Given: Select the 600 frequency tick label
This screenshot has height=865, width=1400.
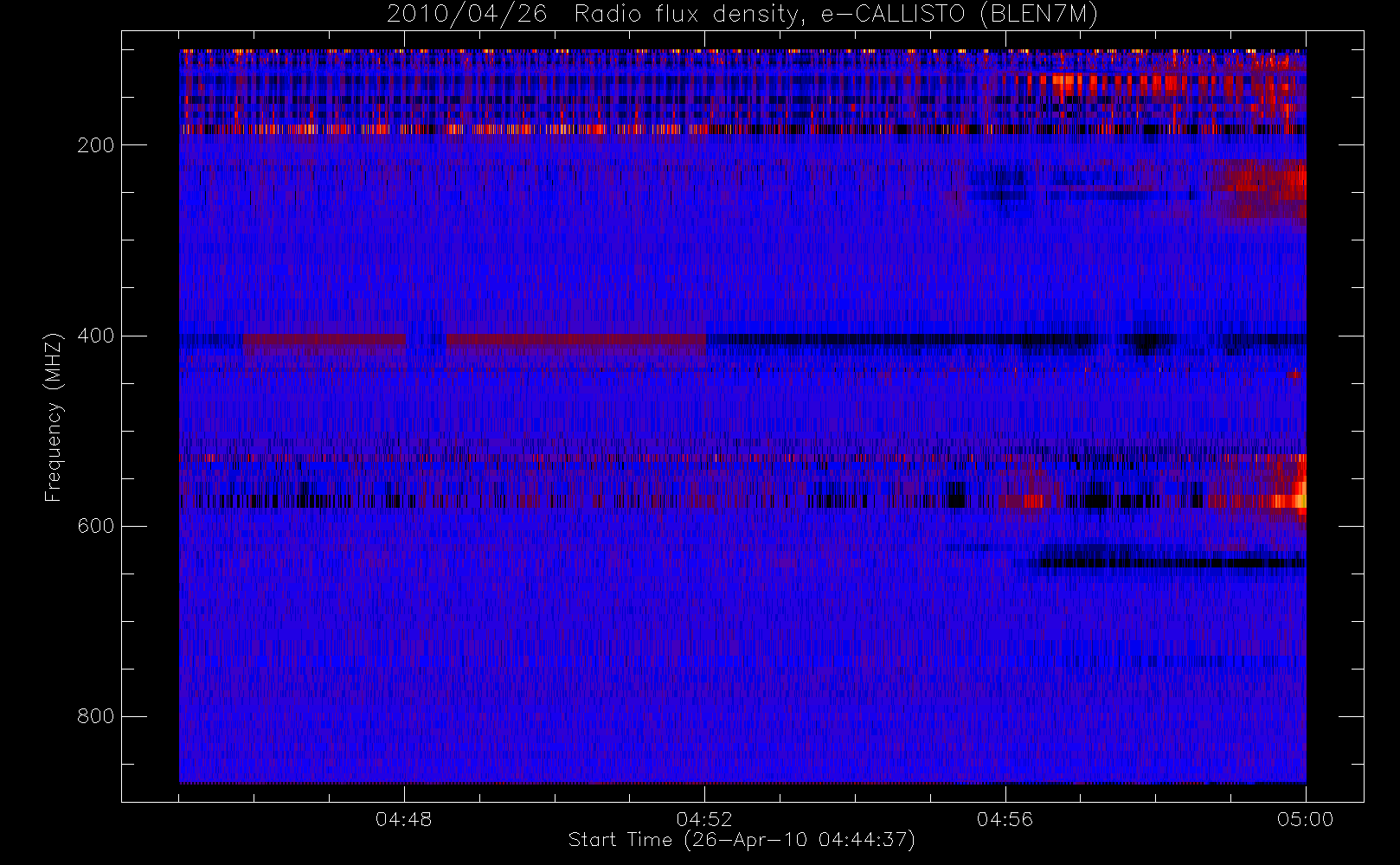Looking at the screenshot, I should [x=96, y=526].
